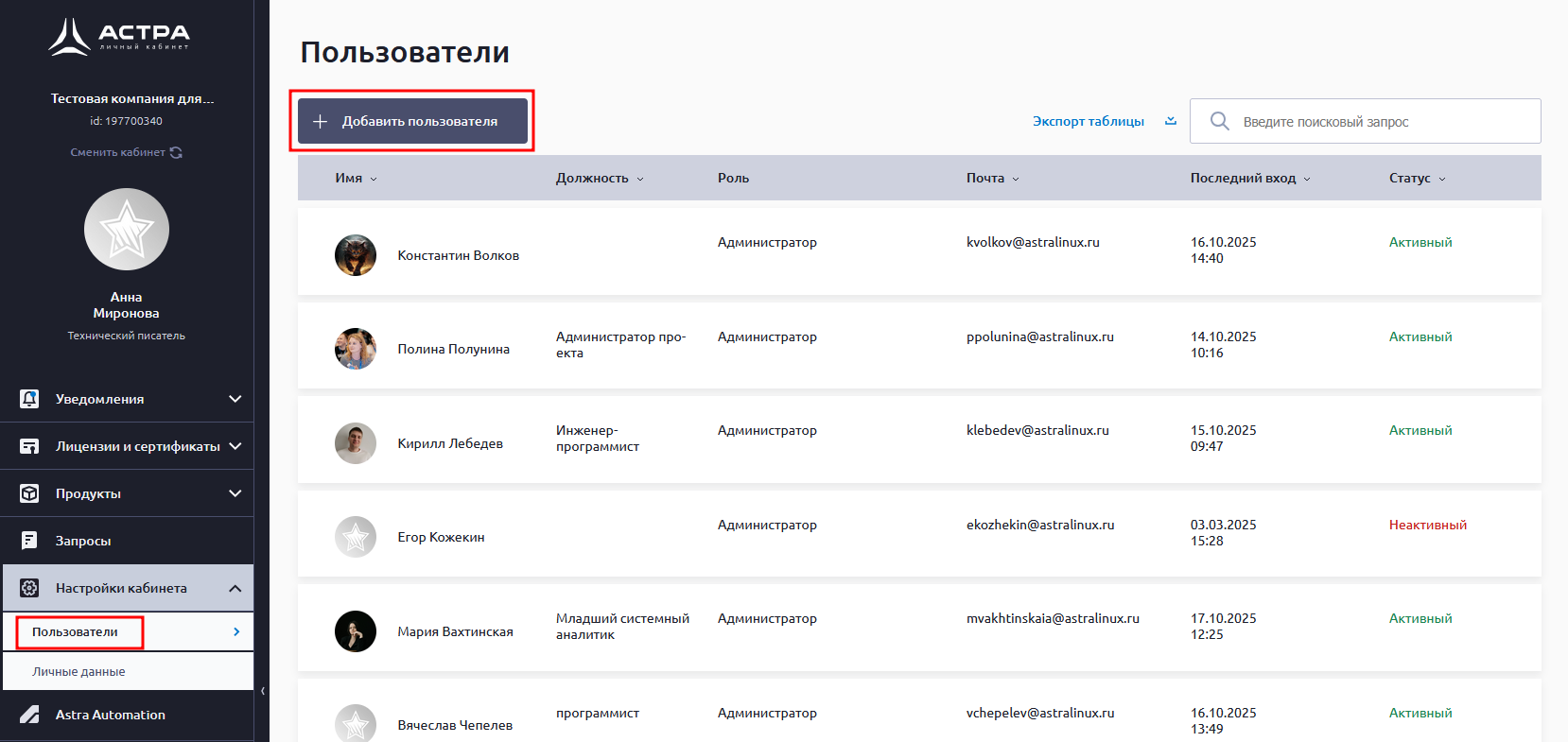
Task: Expand the Уведомления menu chevron
Action: coord(235,399)
